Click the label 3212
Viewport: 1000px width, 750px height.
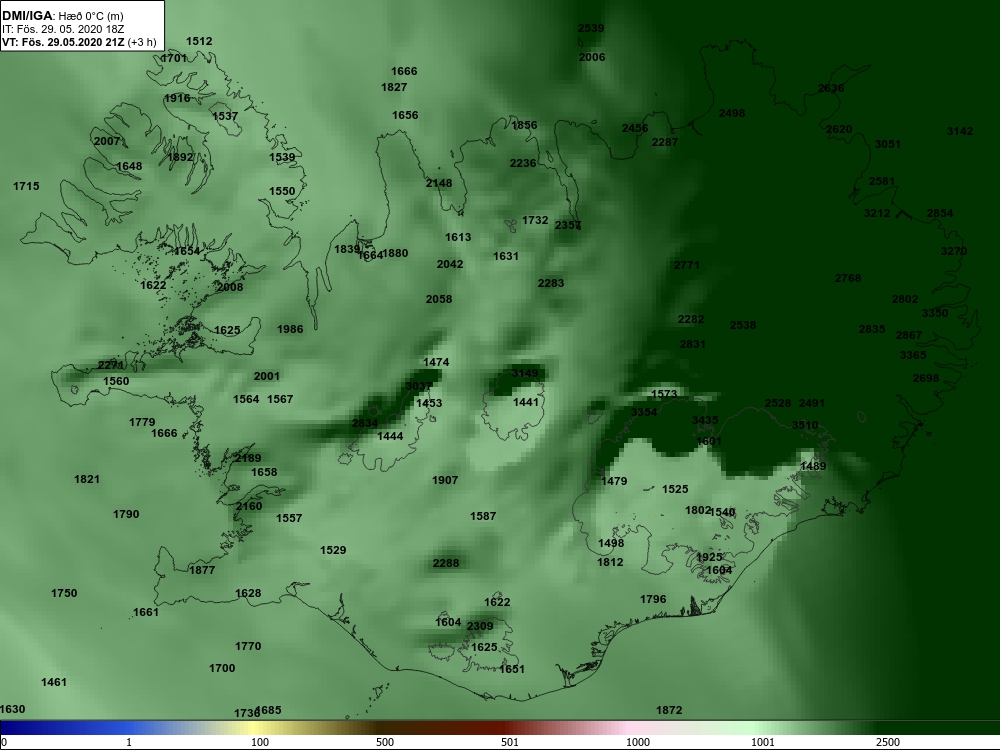[877, 213]
